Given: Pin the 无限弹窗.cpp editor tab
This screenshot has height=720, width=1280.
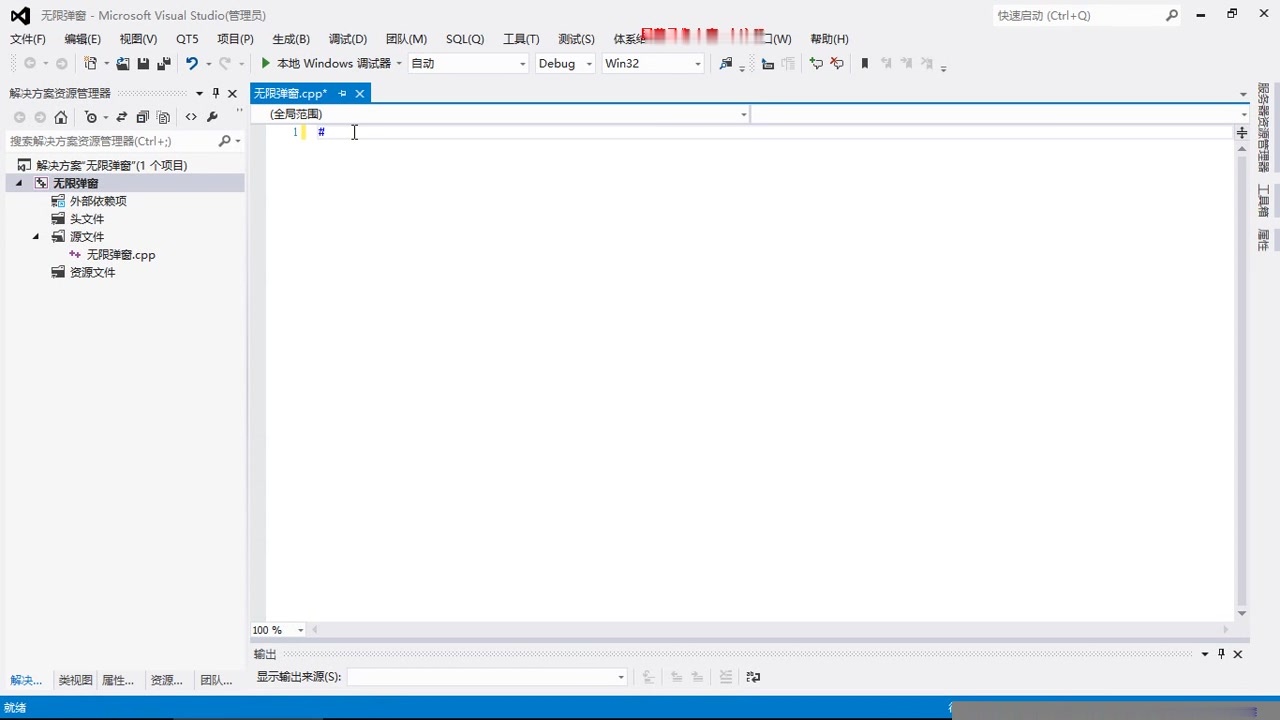Looking at the screenshot, I should pos(342,93).
